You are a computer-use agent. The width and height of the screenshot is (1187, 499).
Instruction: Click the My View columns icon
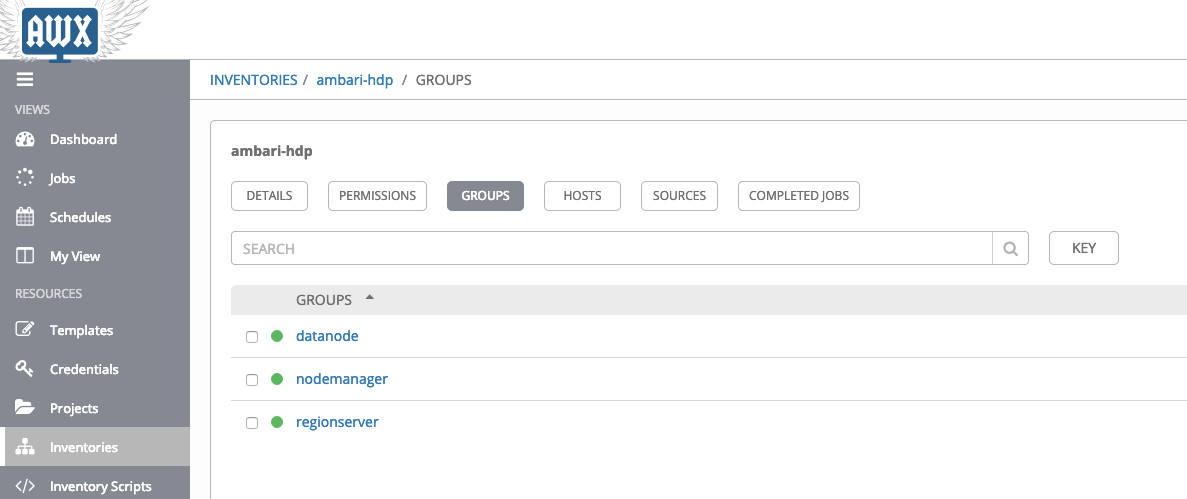pyautogui.click(x=25, y=256)
